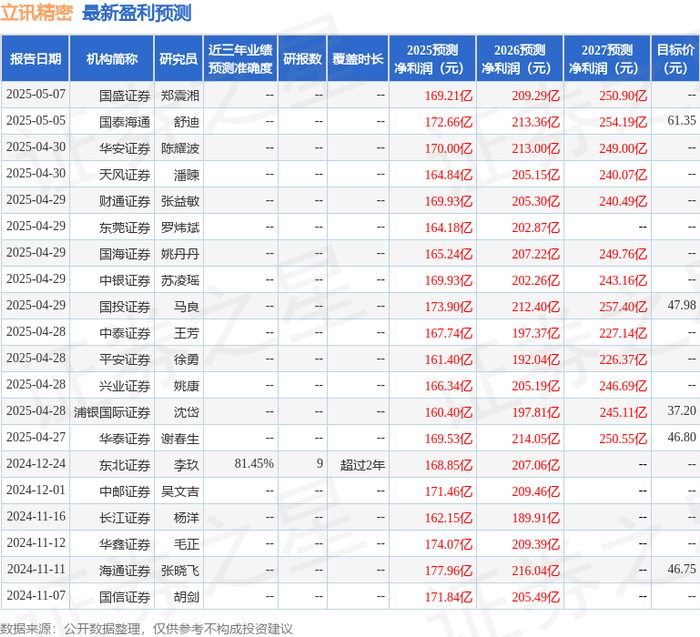Click institution 中邮证券
The height and width of the screenshot is (637, 700).
[125, 491]
